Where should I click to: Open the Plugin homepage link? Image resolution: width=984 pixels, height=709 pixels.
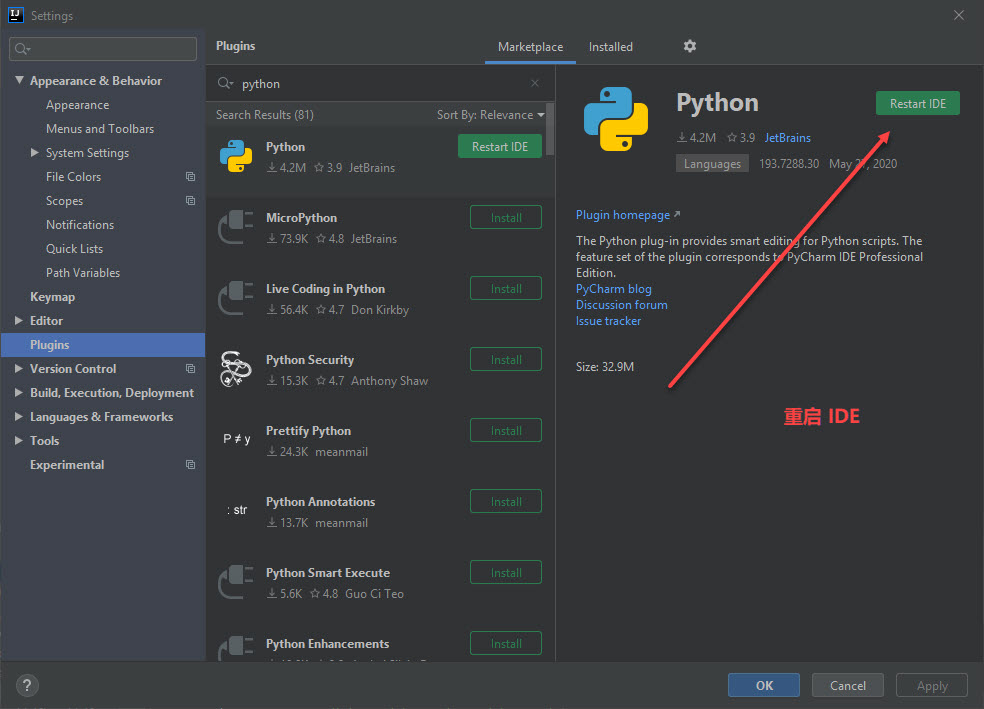(x=622, y=214)
